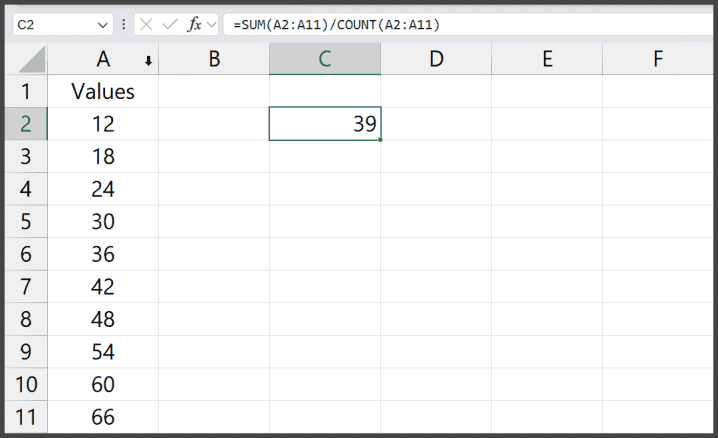Viewport: 718px width, 438px height.
Task: Click the Values header cell in A1
Action: tap(102, 92)
